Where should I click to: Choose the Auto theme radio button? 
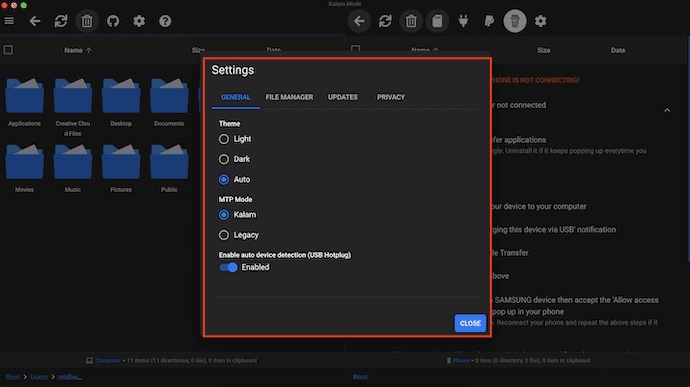[x=224, y=180]
